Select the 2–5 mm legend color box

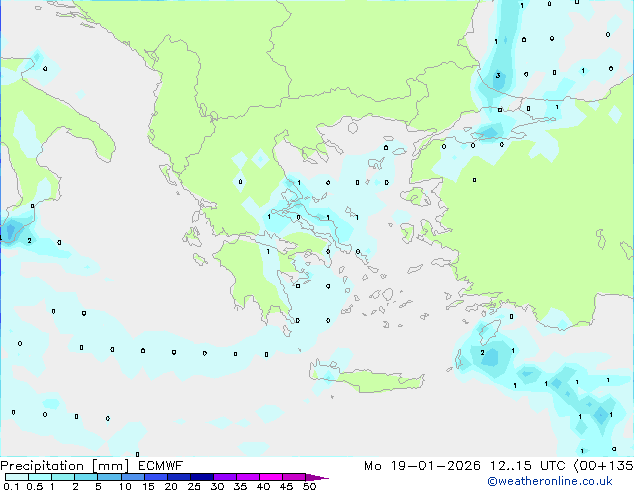86,477
